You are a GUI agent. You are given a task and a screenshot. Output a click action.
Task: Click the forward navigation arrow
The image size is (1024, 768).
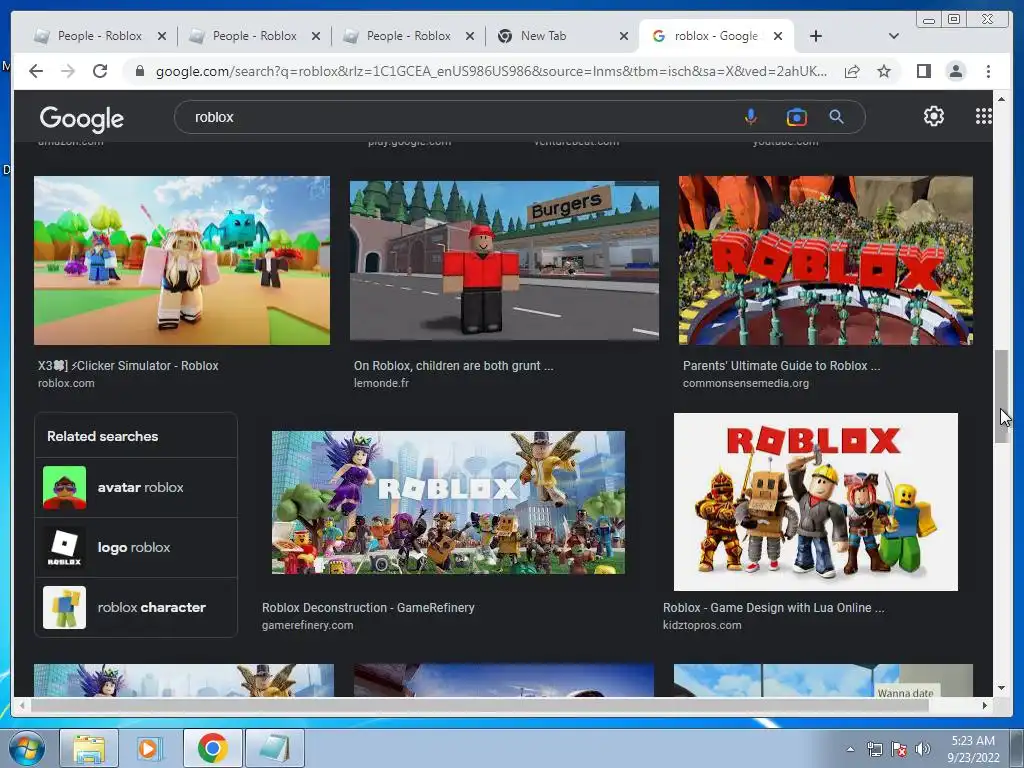(68, 71)
